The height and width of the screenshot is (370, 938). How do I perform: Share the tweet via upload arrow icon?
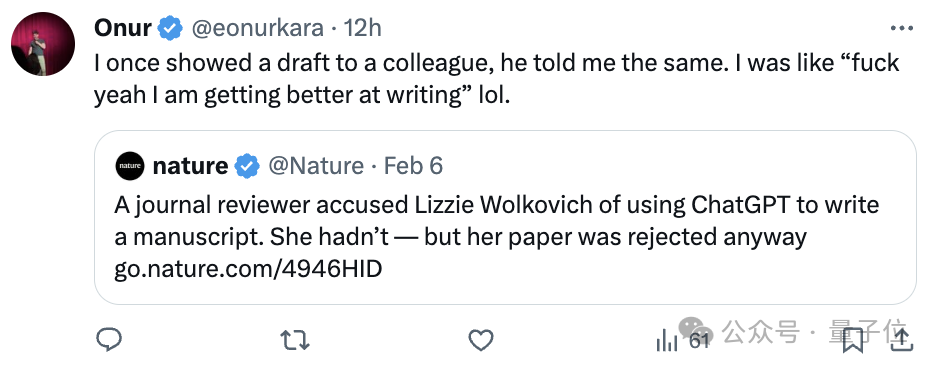click(x=902, y=341)
